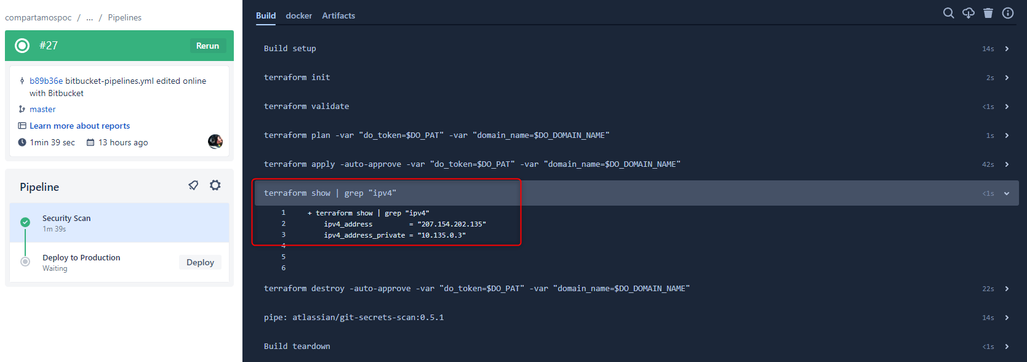
Task: Click the #27 pipeline number
Action: (x=49, y=46)
